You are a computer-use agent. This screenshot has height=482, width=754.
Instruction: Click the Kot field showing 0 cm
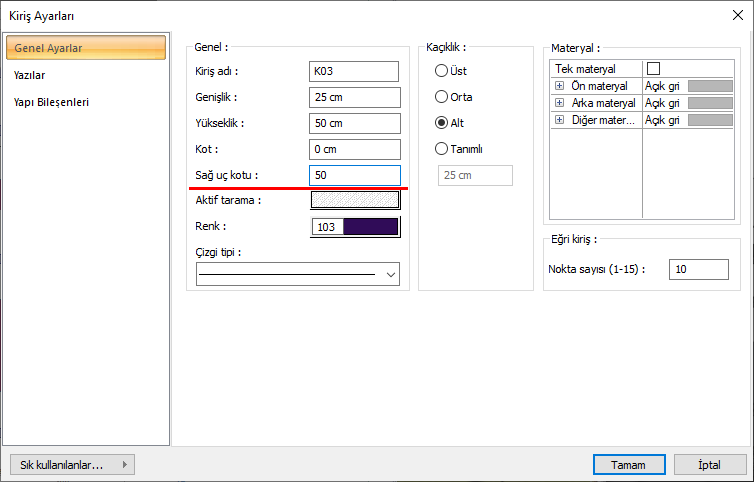[x=355, y=149]
